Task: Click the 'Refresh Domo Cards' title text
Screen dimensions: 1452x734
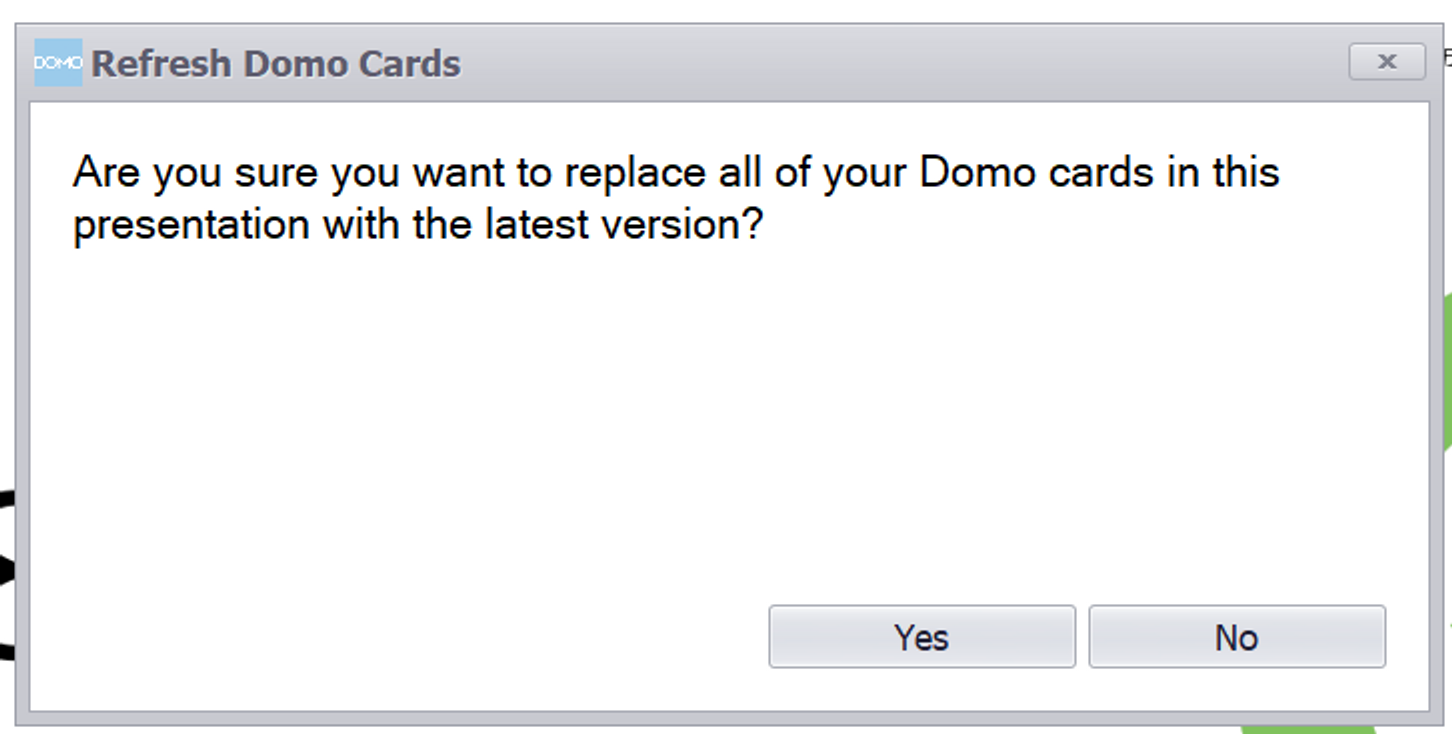Action: 276,63
